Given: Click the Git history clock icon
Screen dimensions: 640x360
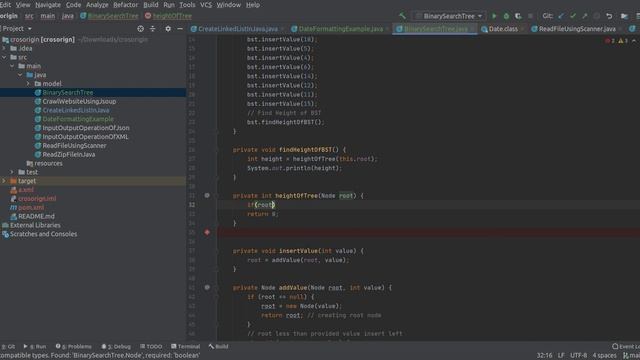Looking at the screenshot, I should (x=597, y=16).
